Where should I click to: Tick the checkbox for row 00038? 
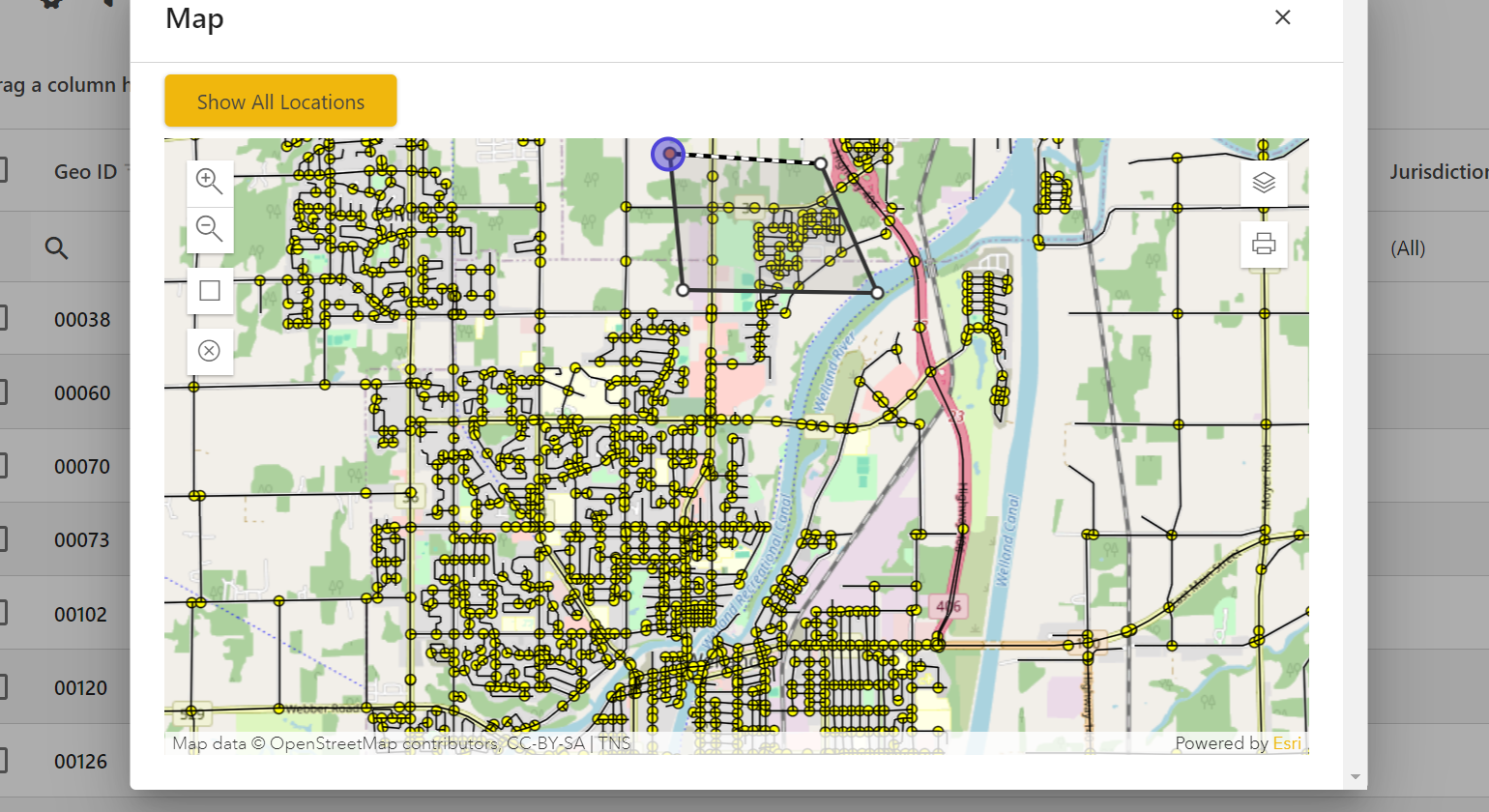tap(3, 318)
